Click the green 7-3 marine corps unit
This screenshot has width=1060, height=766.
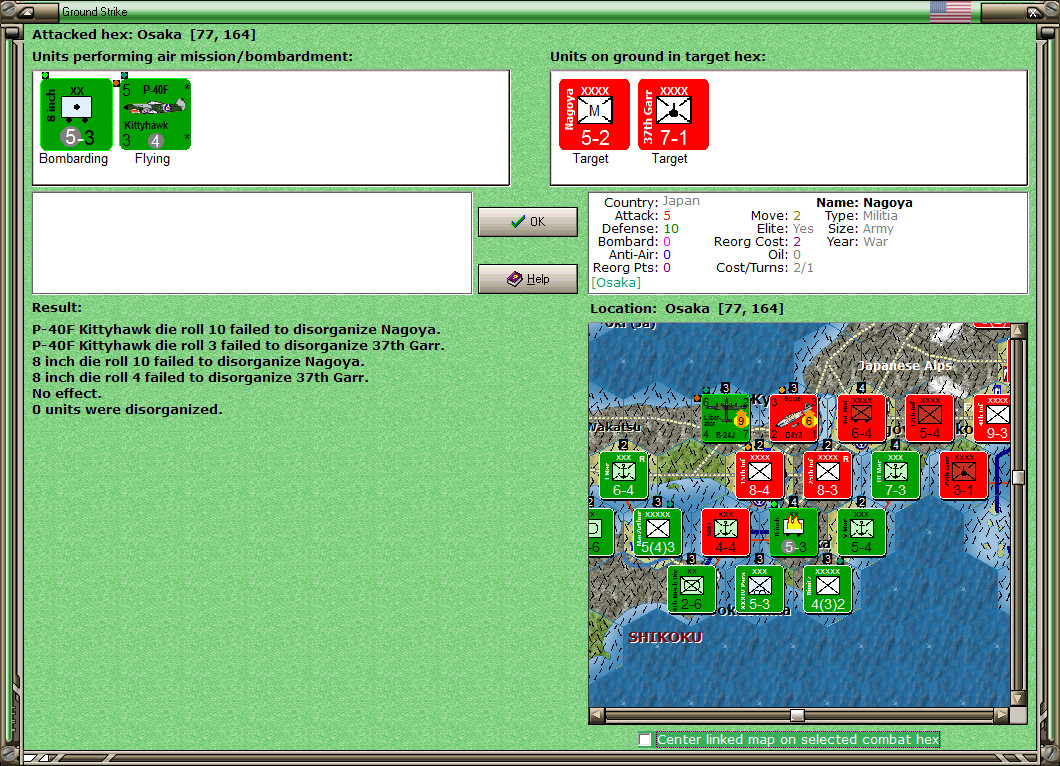[x=896, y=475]
